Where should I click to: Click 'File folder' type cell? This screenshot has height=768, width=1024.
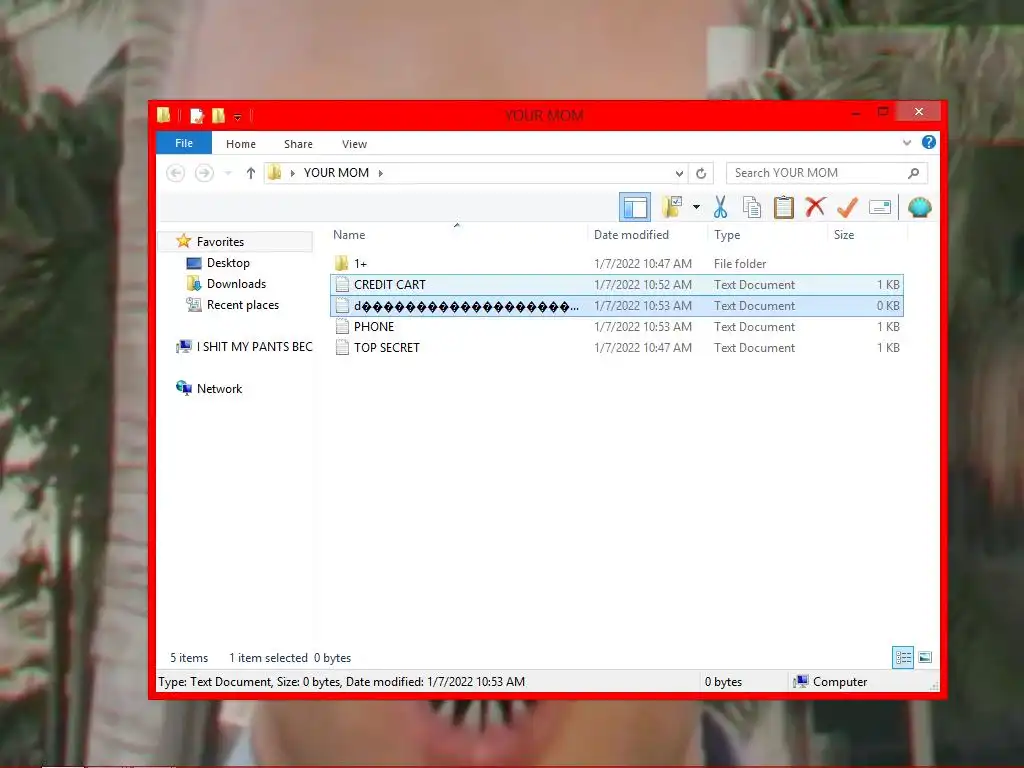tap(740, 264)
